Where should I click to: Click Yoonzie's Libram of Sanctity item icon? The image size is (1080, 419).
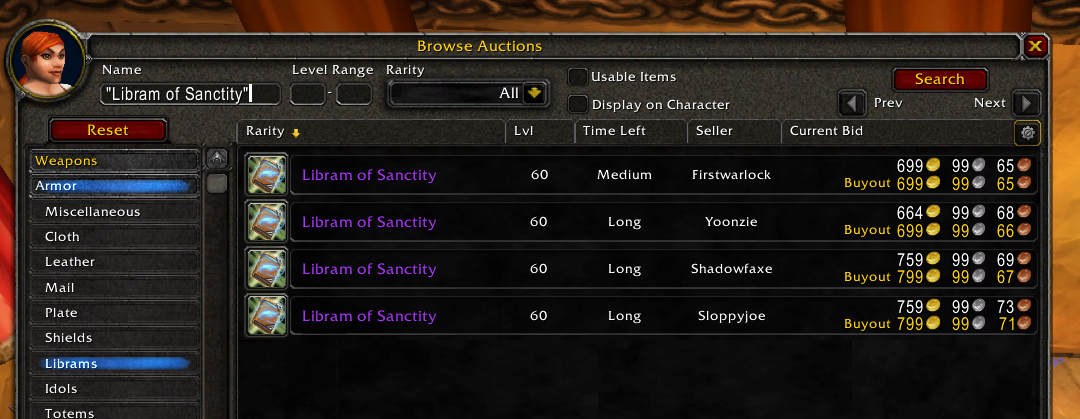[267, 222]
